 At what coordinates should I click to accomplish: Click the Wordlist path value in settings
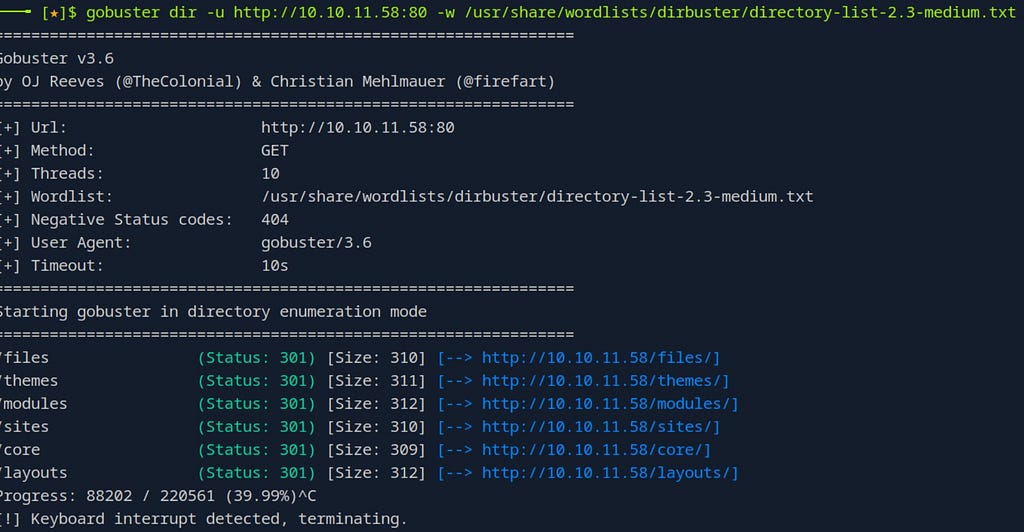point(537,196)
